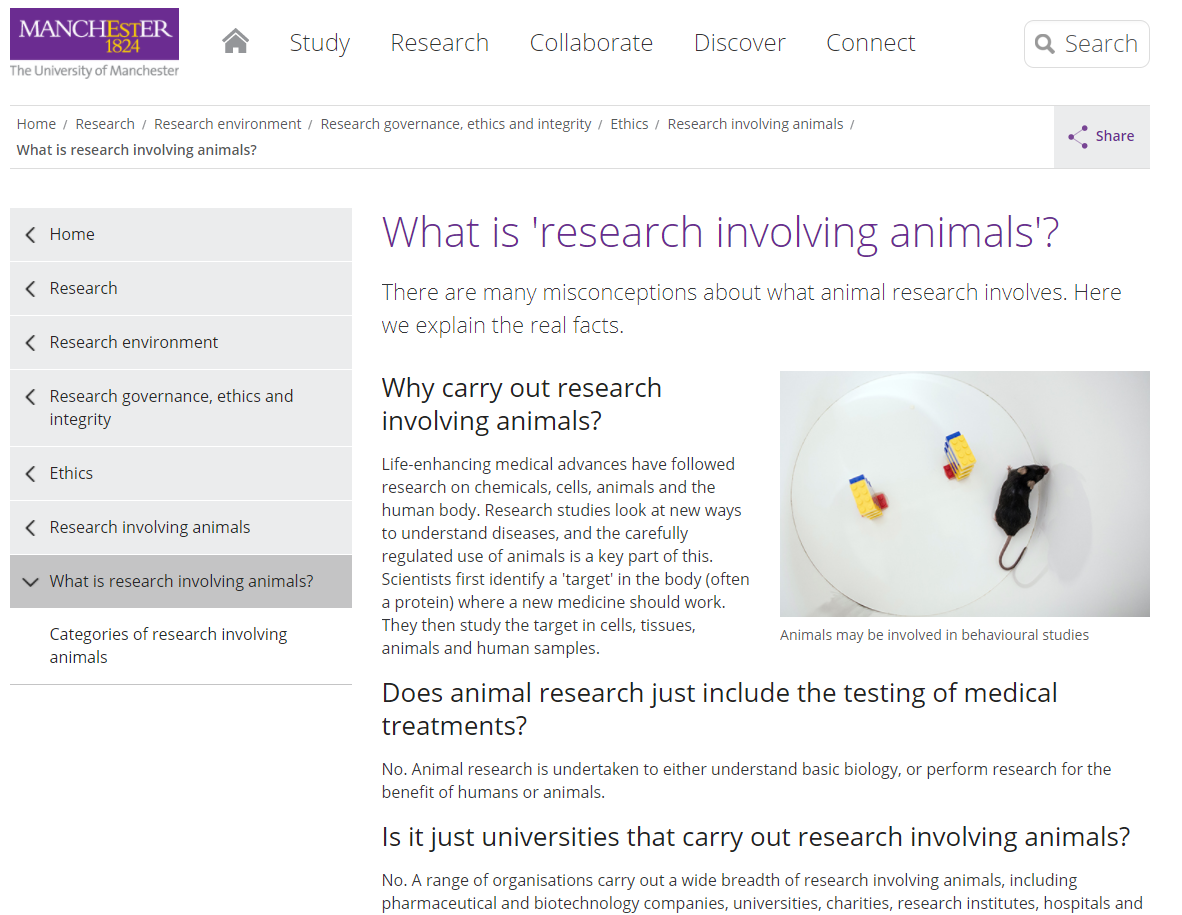Click the magnifying glass search icon
The width and height of the screenshot is (1182, 915).
coord(1045,44)
